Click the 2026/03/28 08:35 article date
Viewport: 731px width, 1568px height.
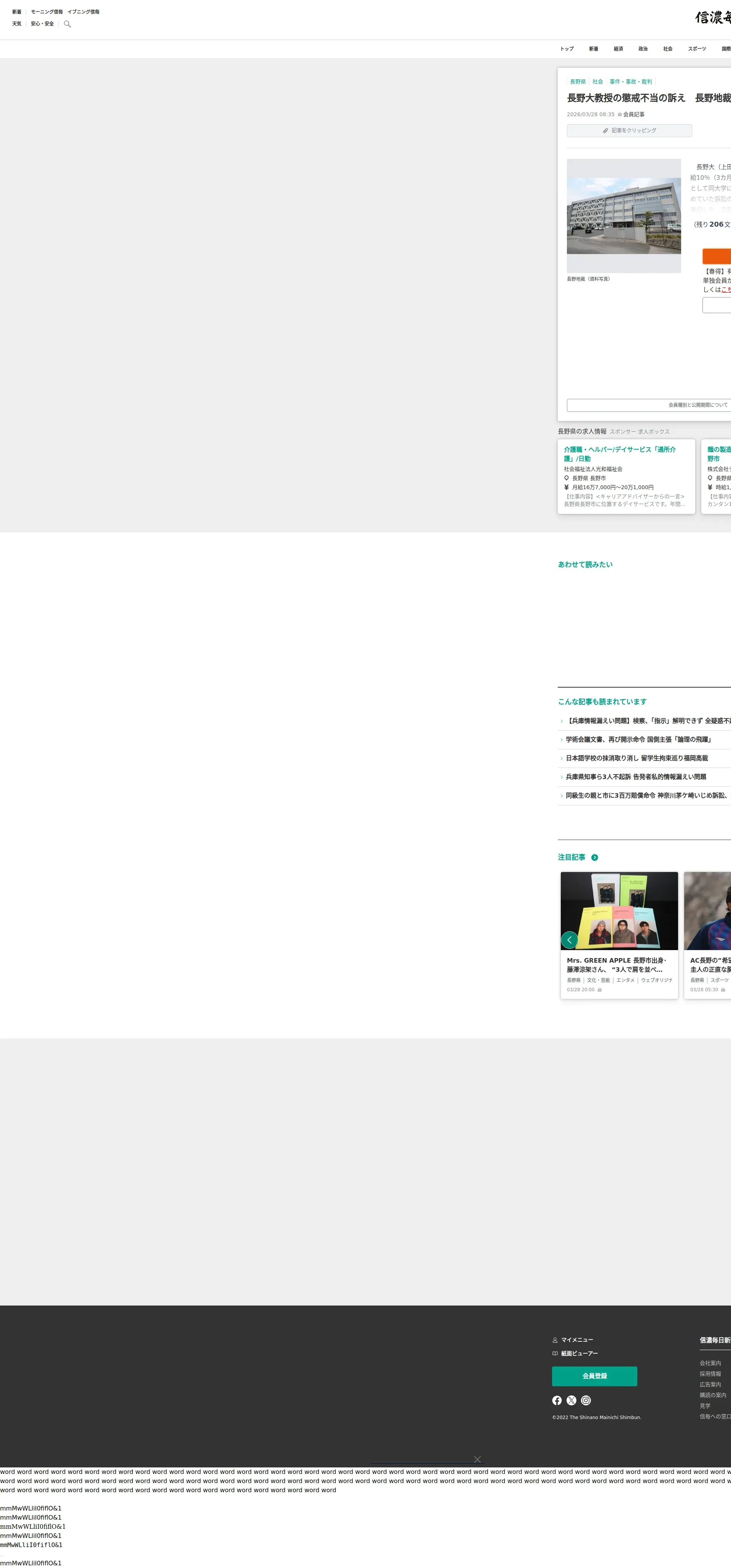point(591,114)
